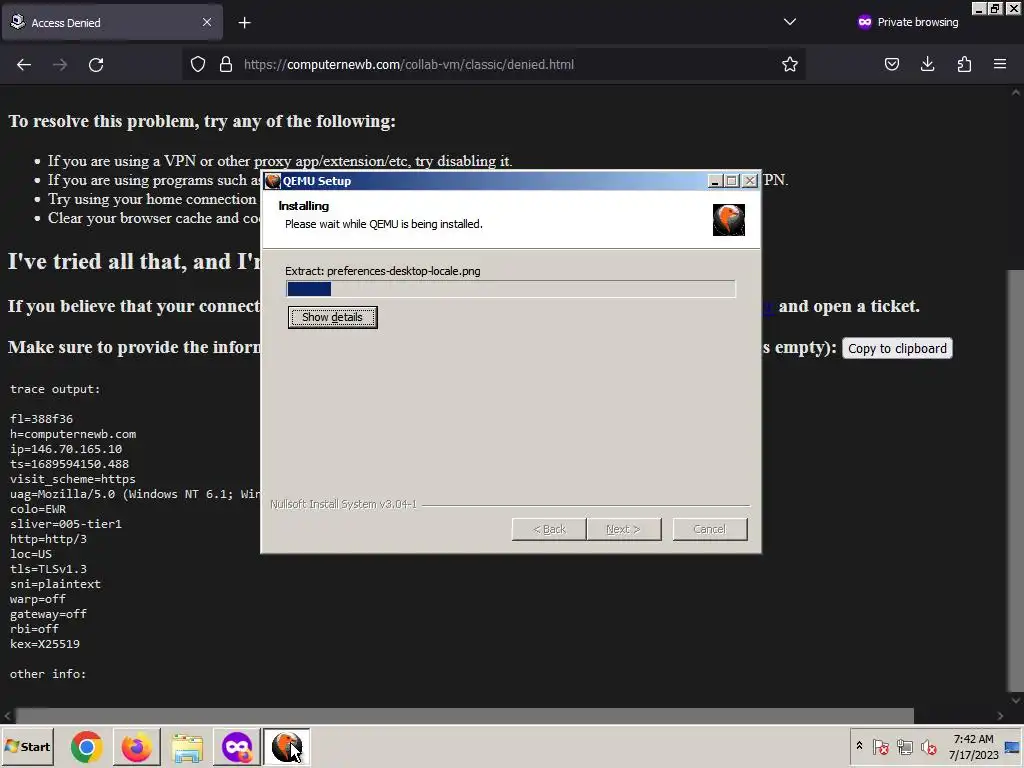
Task: Click the QEMU installer taskbar icon
Action: [x=287, y=747]
